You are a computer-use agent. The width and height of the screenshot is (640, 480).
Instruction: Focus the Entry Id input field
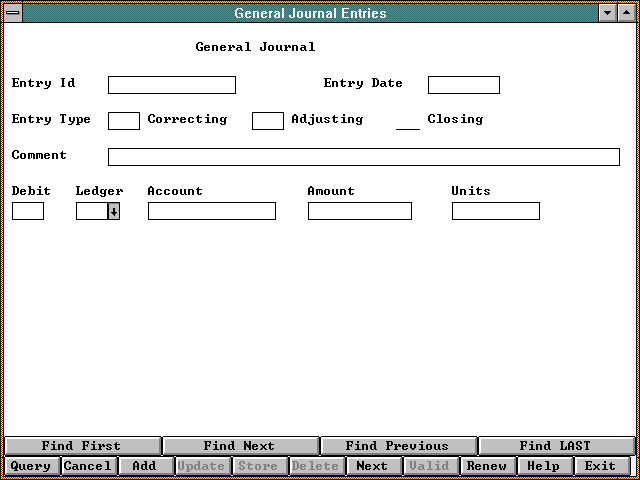(171, 85)
